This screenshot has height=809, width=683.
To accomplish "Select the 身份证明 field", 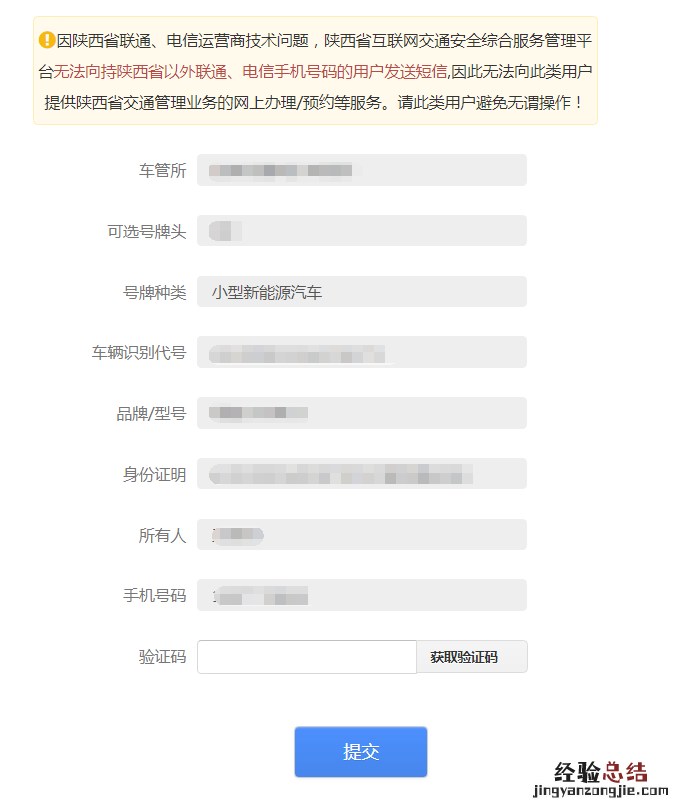I will tap(362, 474).
